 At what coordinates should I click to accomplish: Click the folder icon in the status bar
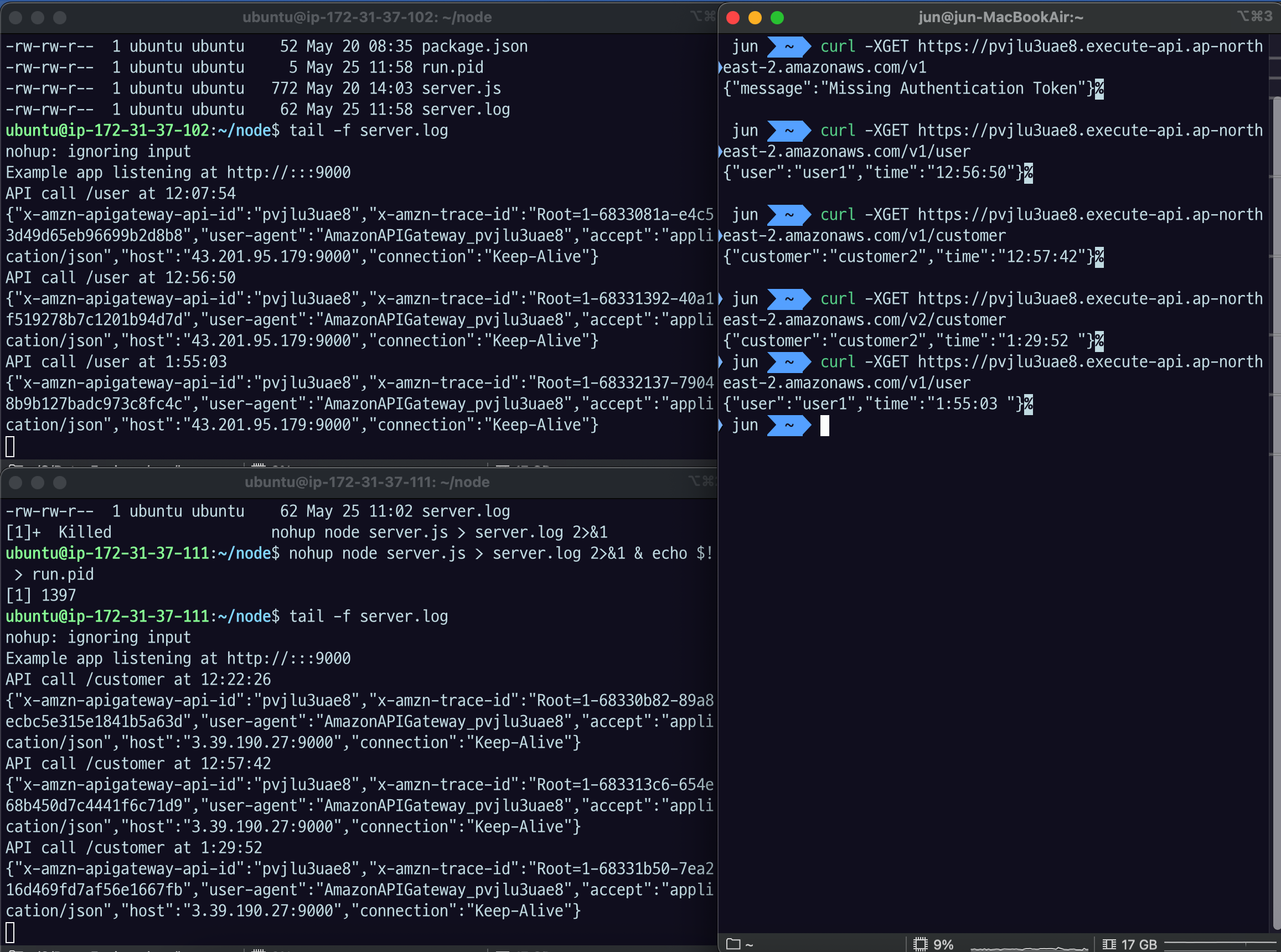point(732,944)
